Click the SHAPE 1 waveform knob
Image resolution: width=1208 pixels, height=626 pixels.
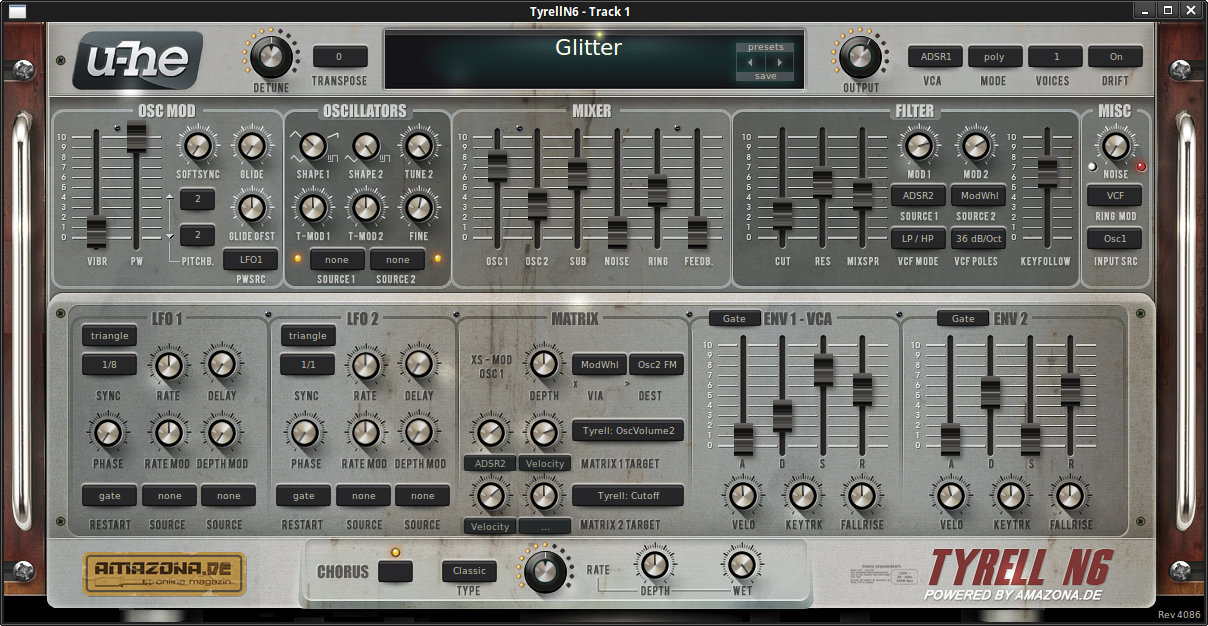click(x=312, y=147)
